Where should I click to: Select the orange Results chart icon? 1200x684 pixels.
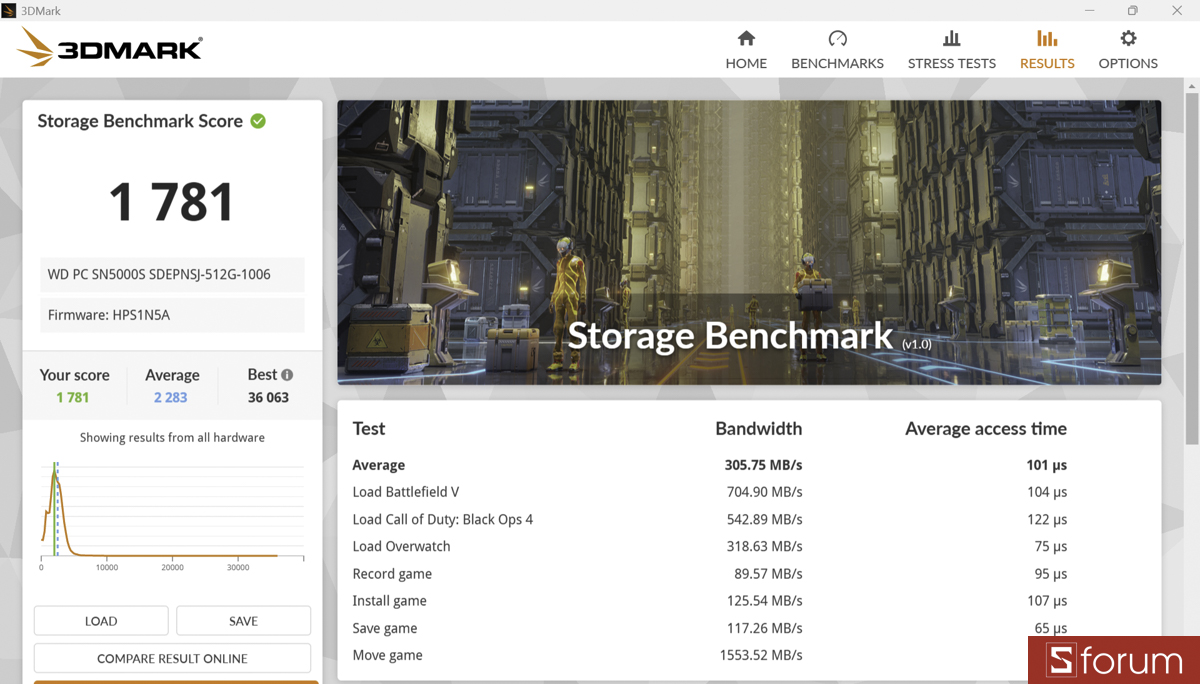pyautogui.click(x=1046, y=37)
